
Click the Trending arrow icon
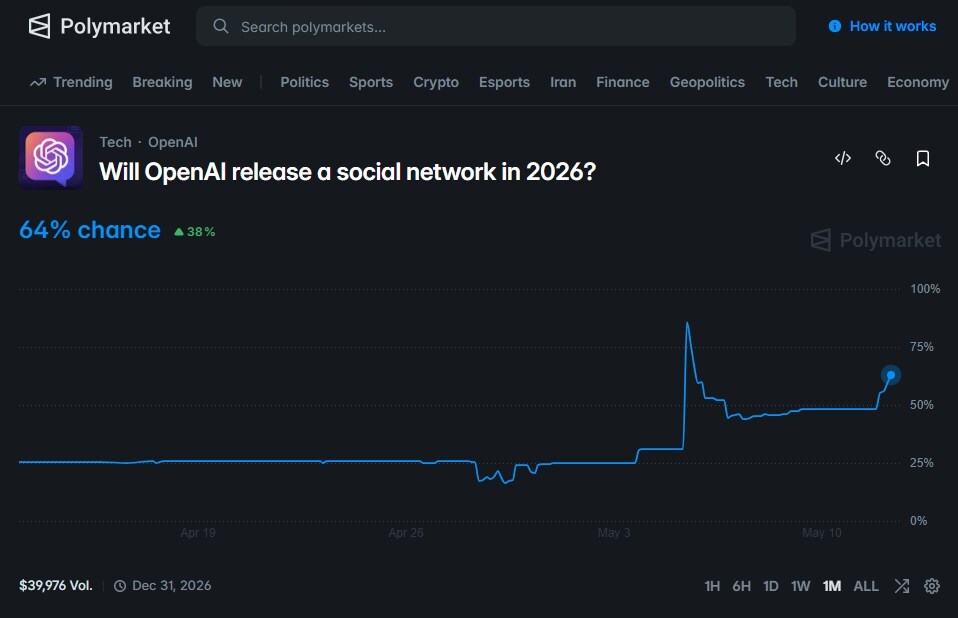pos(38,82)
